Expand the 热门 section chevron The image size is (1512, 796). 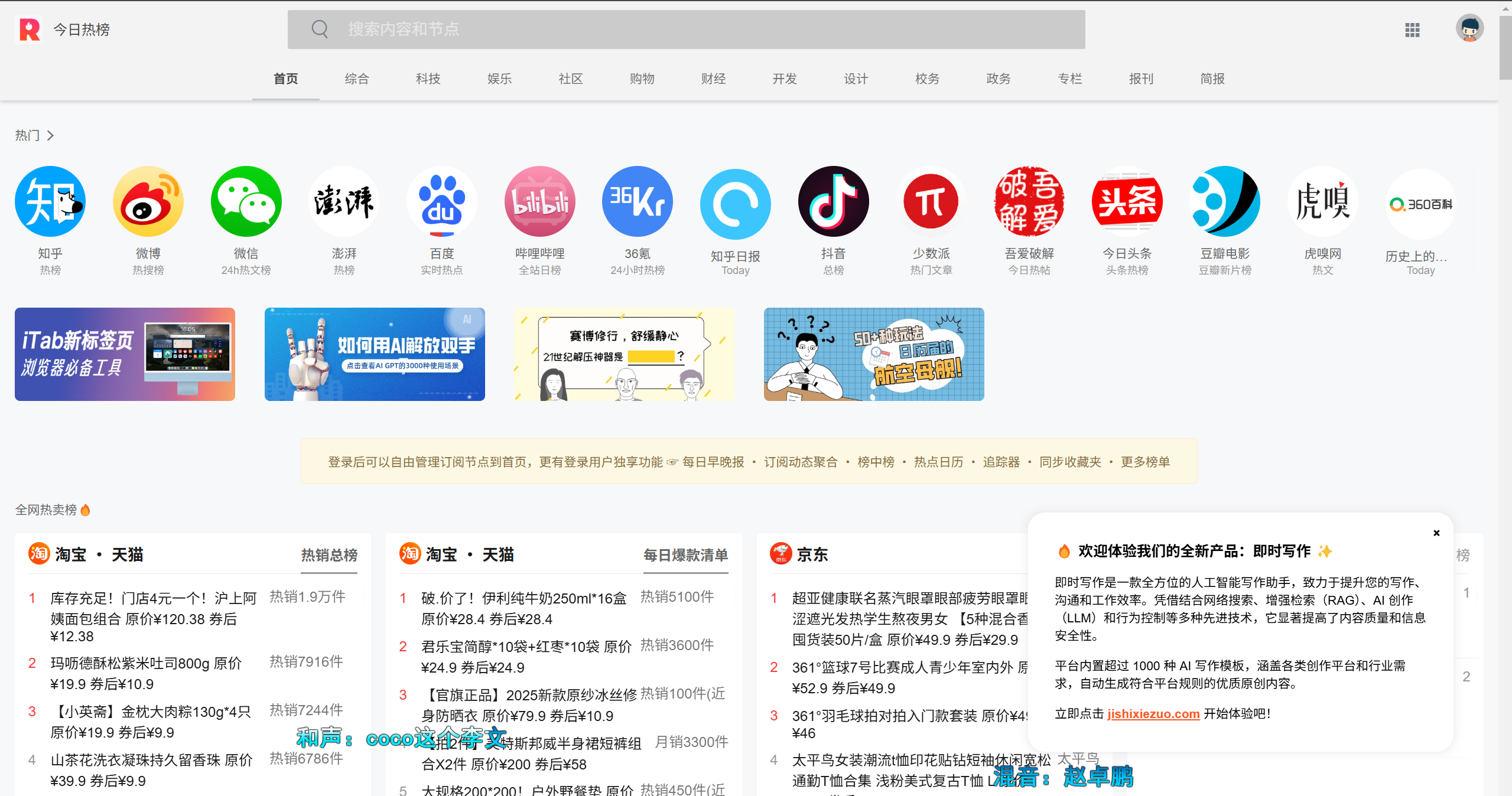[50, 136]
